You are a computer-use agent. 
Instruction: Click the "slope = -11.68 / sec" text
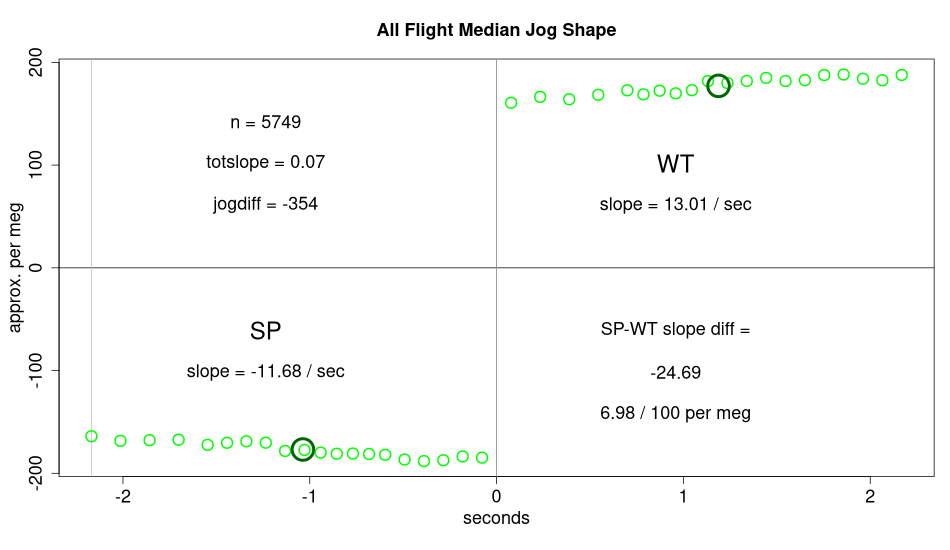tap(266, 372)
